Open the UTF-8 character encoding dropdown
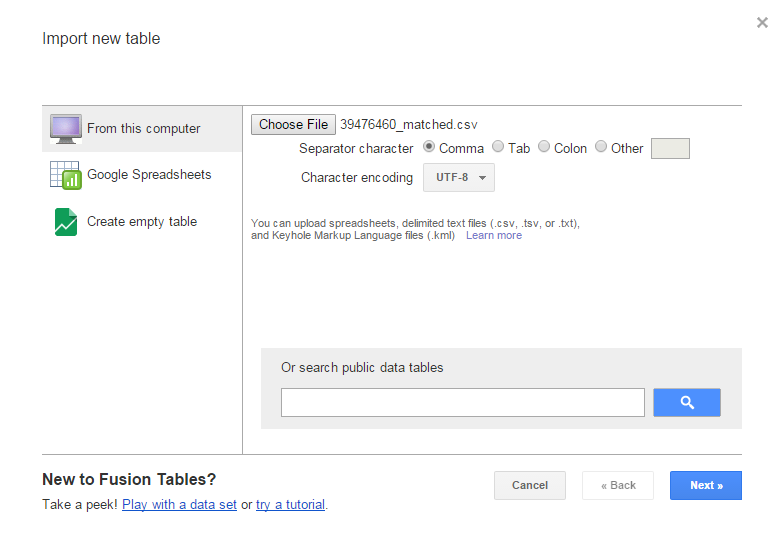Screen dimensions: 784x560 click(458, 178)
